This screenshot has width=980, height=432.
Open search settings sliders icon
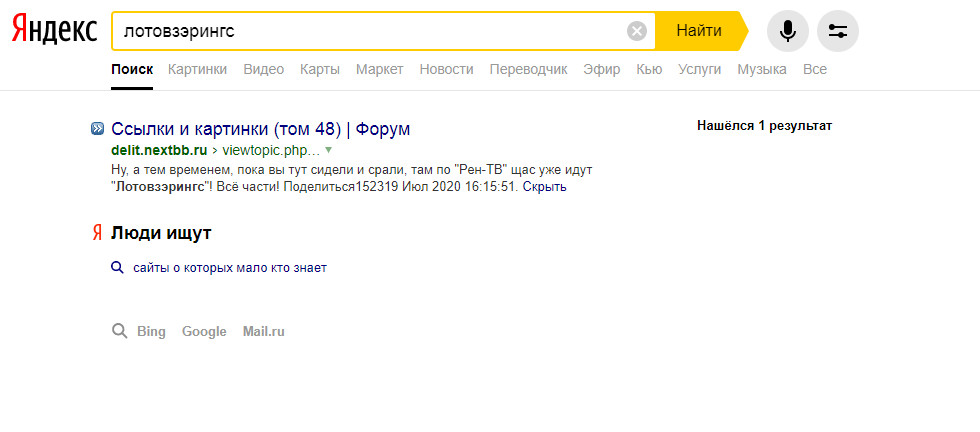point(838,31)
